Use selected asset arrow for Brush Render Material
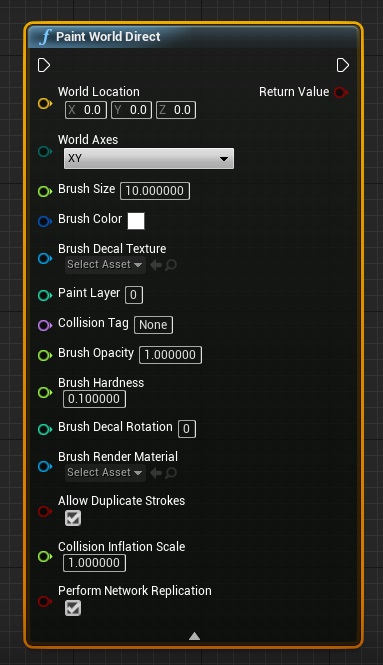The width and height of the screenshot is (383, 665). click(156, 473)
